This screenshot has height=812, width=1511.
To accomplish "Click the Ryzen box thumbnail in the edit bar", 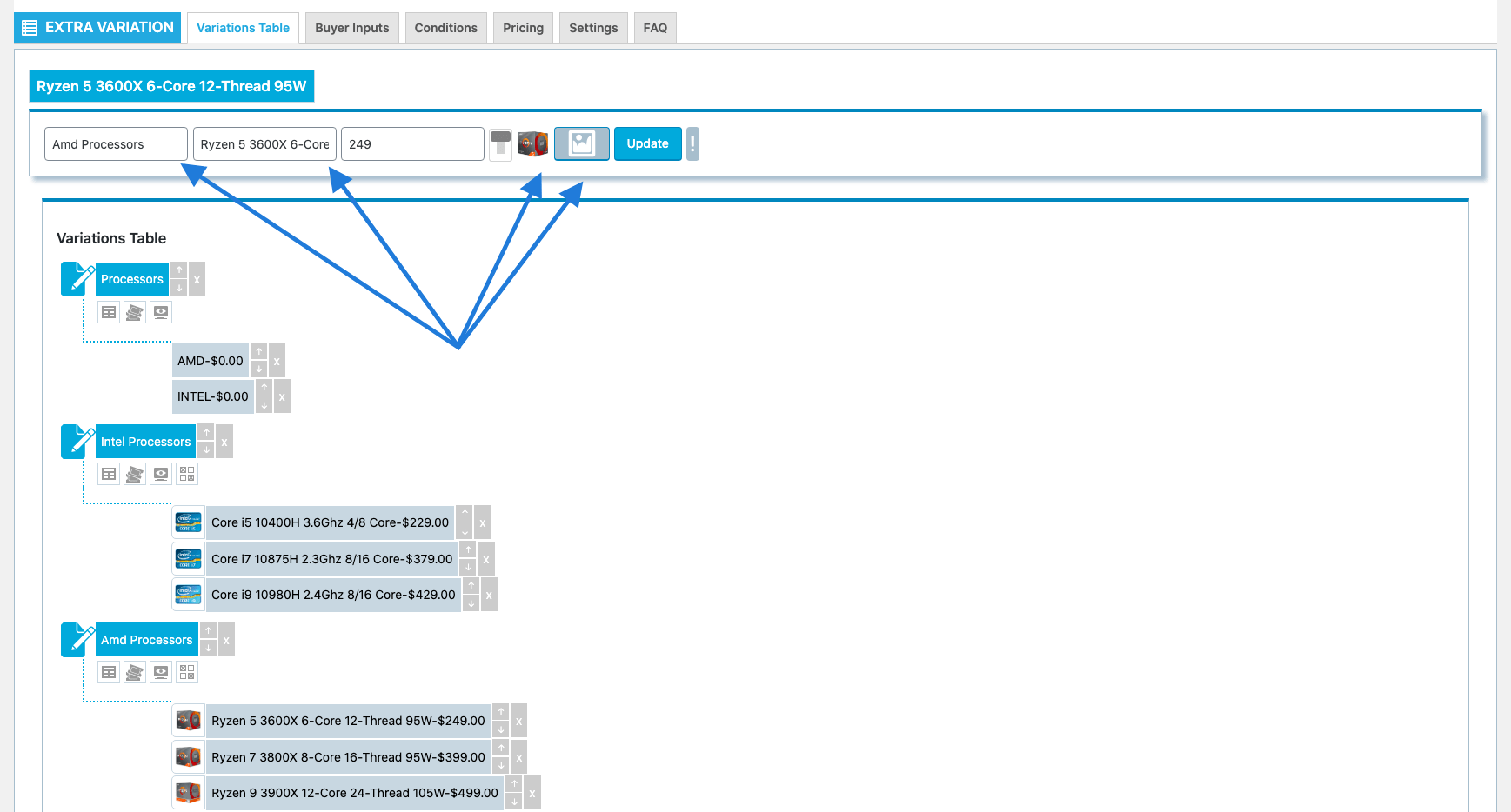I will click(532, 143).
